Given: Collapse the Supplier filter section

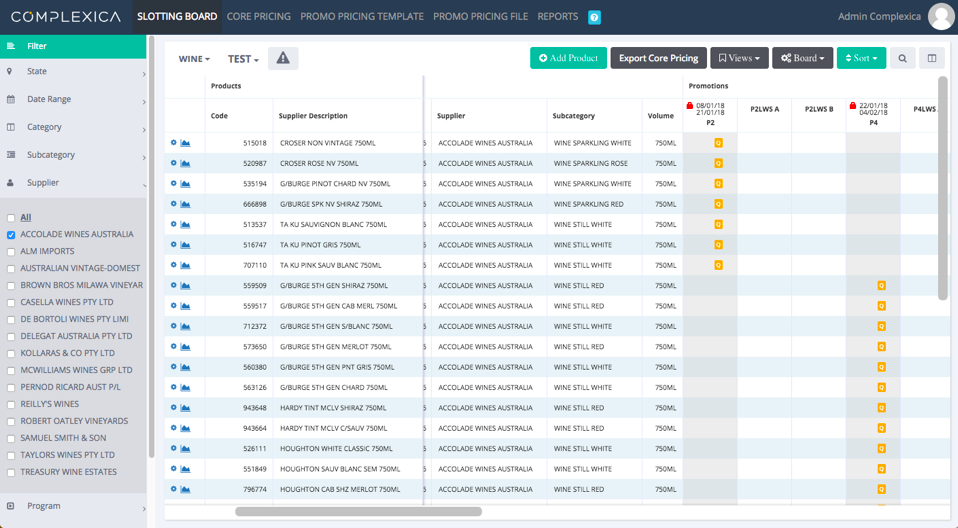Looking at the screenshot, I should (x=73, y=183).
